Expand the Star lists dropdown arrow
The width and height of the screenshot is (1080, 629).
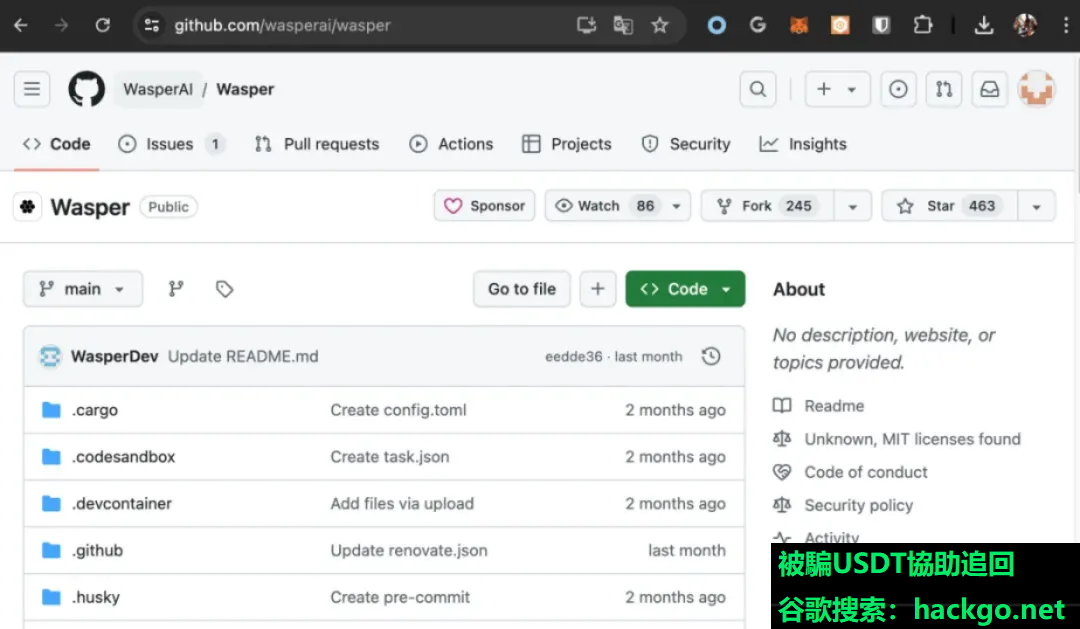[x=1037, y=206]
